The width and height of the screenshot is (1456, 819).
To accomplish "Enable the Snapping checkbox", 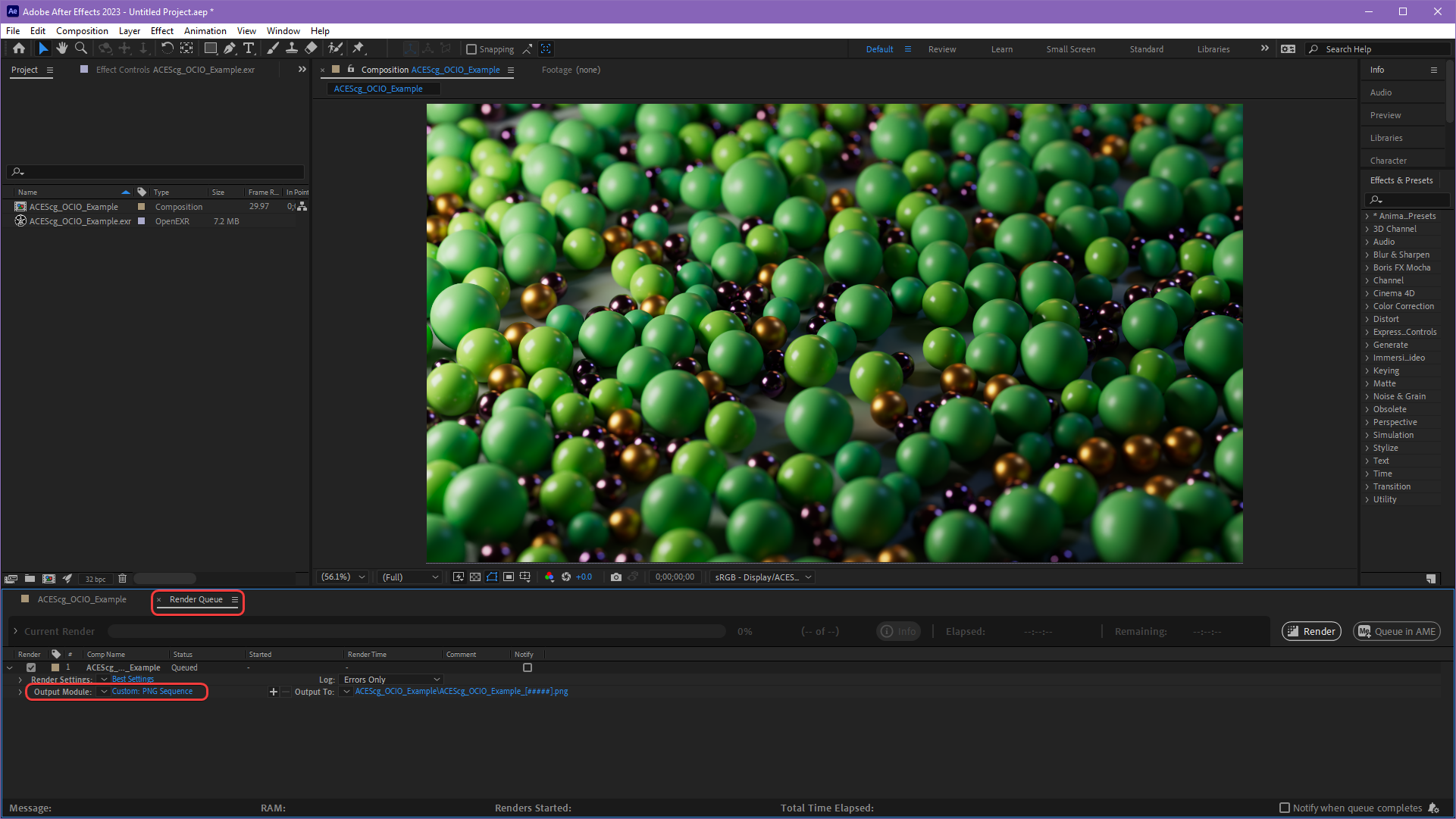I will coord(471,49).
